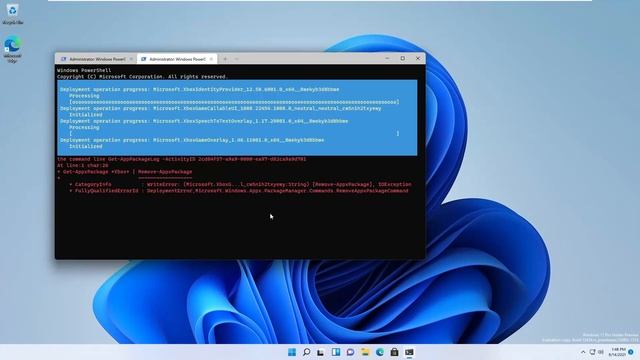Open the Widgets panel from taskbar
Screen dimensions: 640x360
click(x=336, y=352)
